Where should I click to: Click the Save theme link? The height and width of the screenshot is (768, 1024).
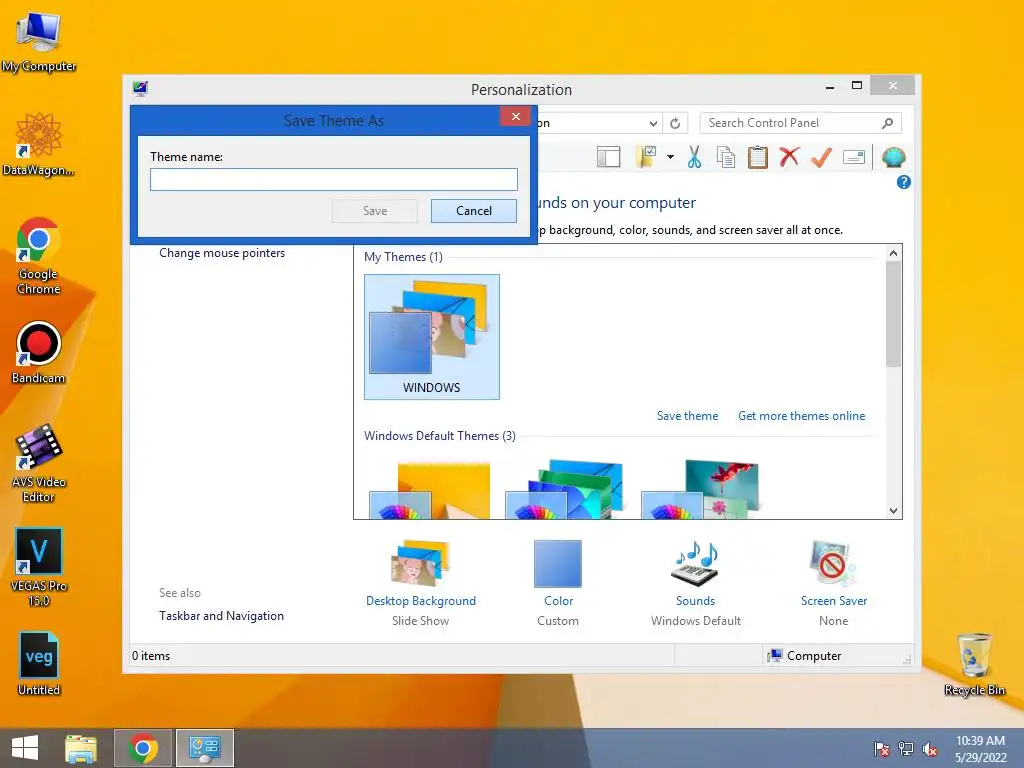pos(687,416)
